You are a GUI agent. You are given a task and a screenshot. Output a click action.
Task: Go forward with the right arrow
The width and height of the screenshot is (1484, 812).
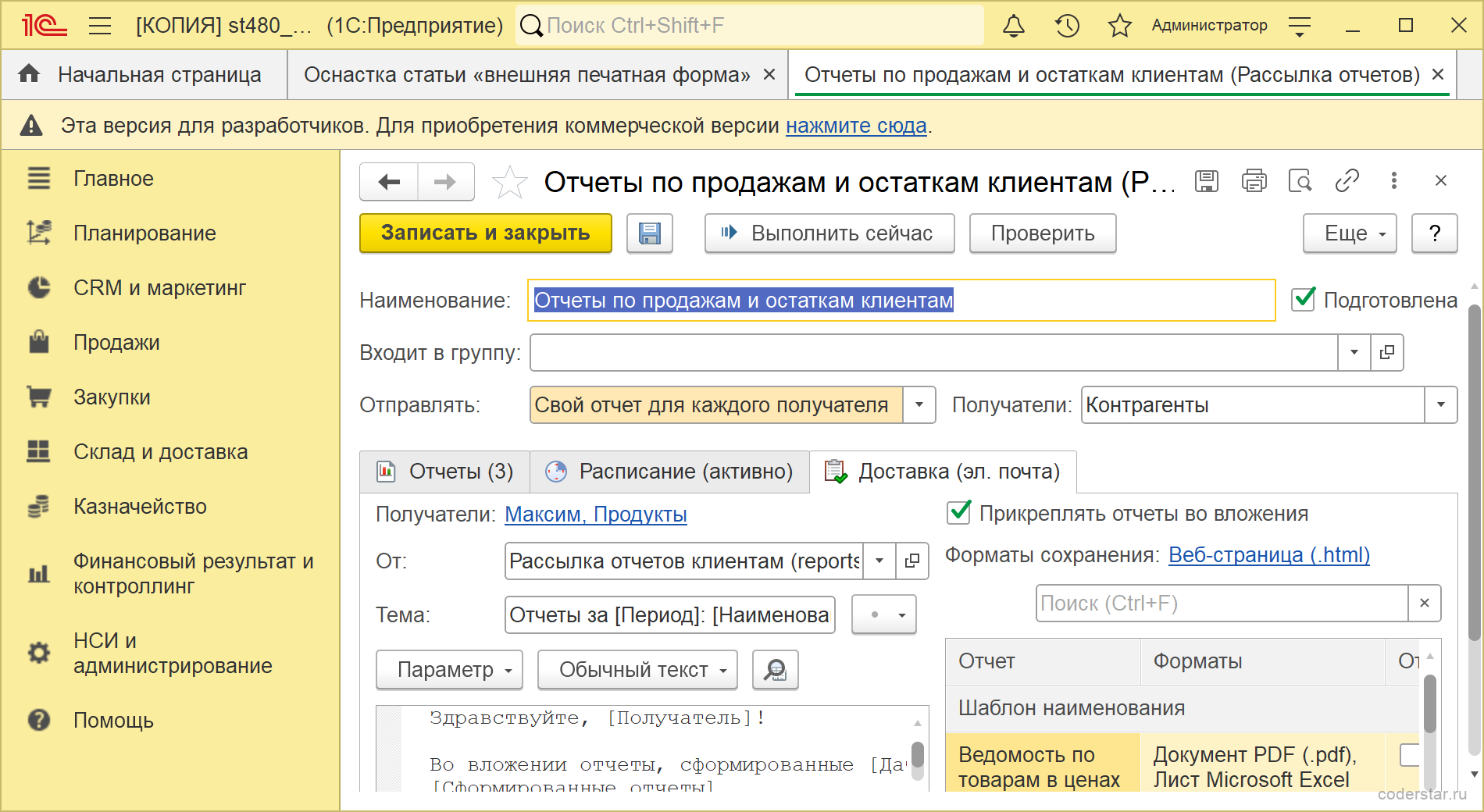[x=445, y=182]
